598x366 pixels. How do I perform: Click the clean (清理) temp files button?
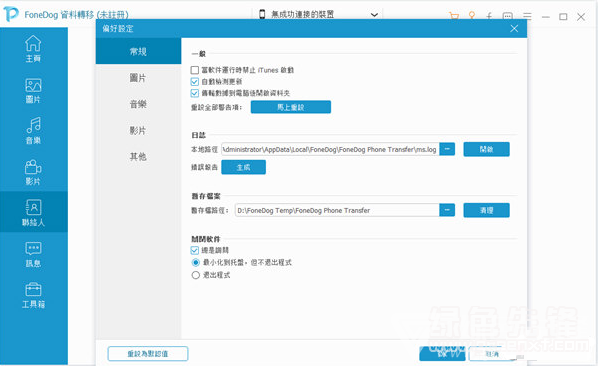click(x=486, y=210)
